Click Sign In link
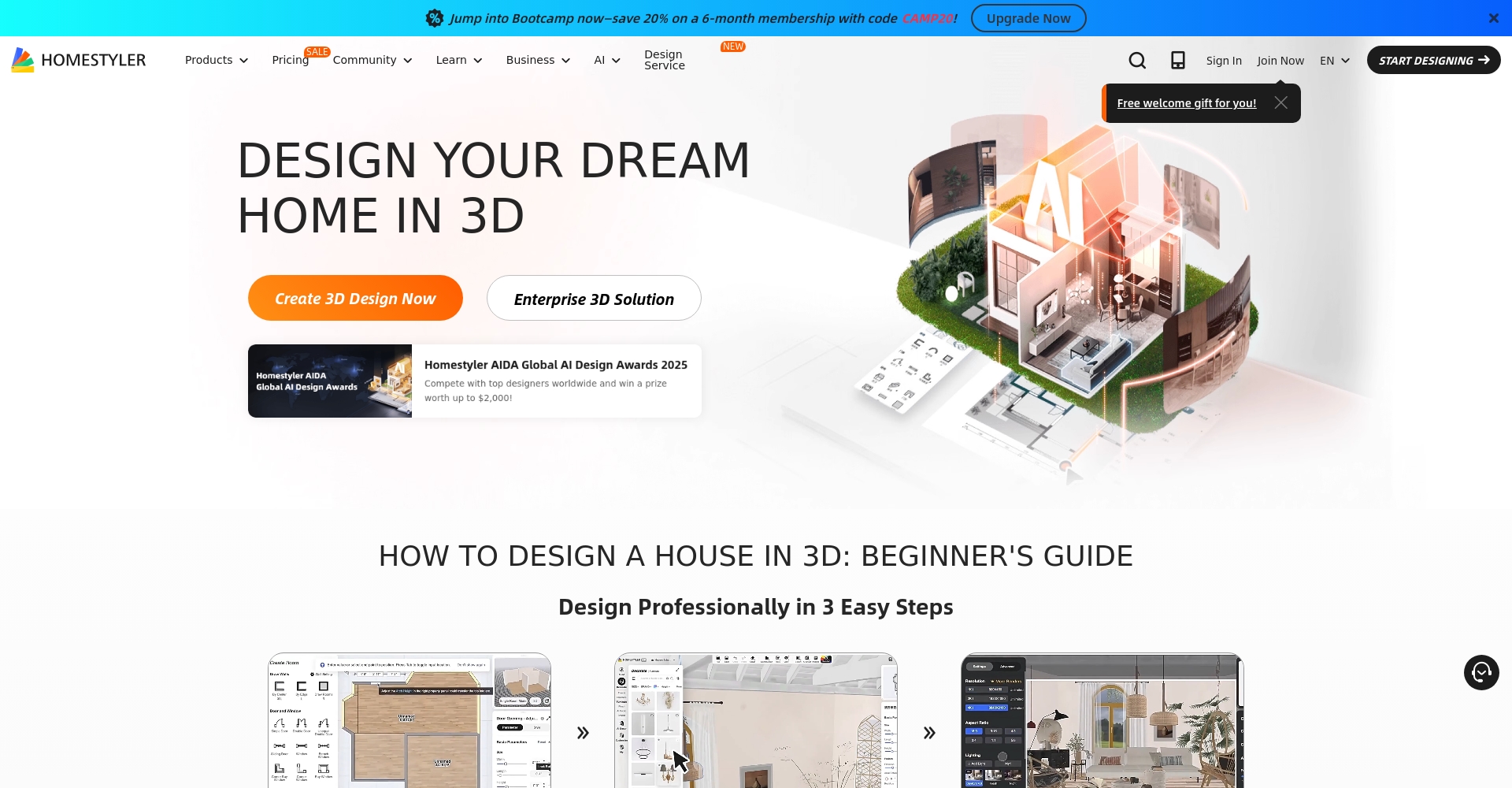Screen dimensions: 1512x788 (1224, 61)
